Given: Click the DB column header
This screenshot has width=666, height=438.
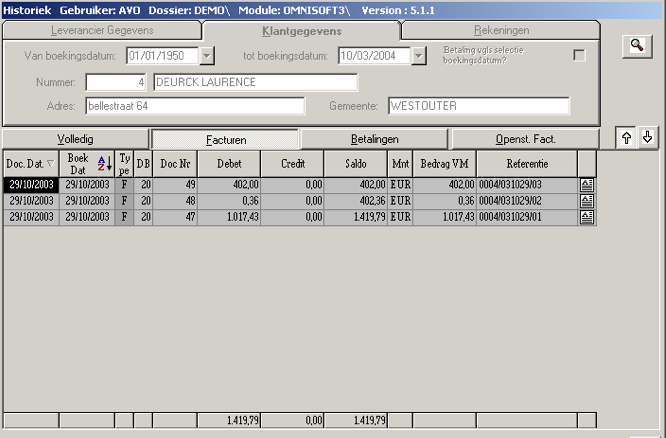Looking at the screenshot, I should coord(143,164).
